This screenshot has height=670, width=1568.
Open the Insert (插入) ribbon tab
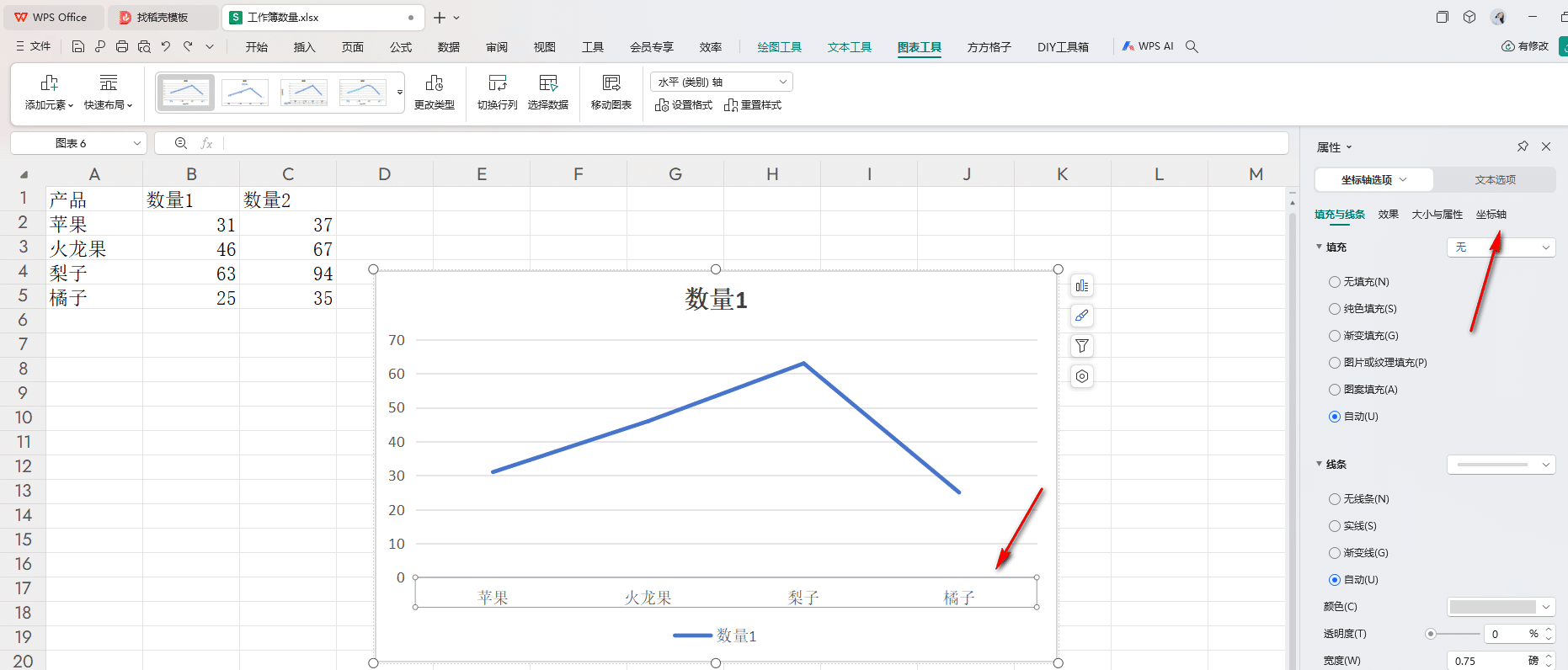coord(305,47)
